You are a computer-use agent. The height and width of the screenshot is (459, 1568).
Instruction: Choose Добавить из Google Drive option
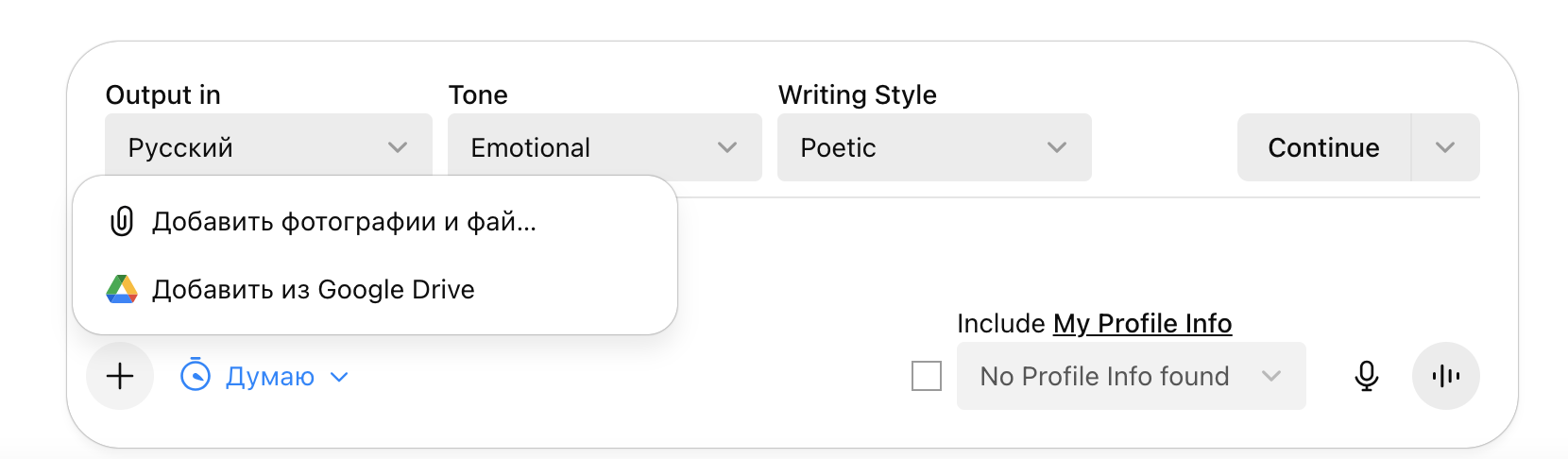[314, 289]
